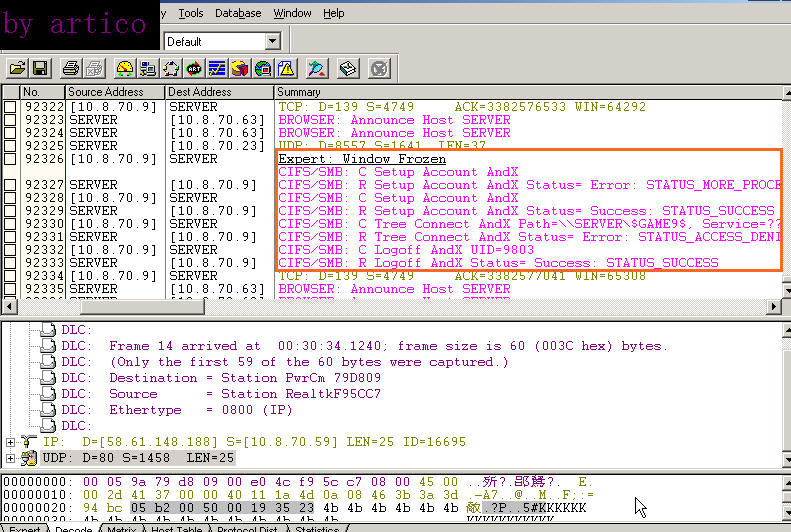Screen dimensions: 791x532
Task: Click the packet list vertical scrollbar down arrow
Action: coord(784,290)
